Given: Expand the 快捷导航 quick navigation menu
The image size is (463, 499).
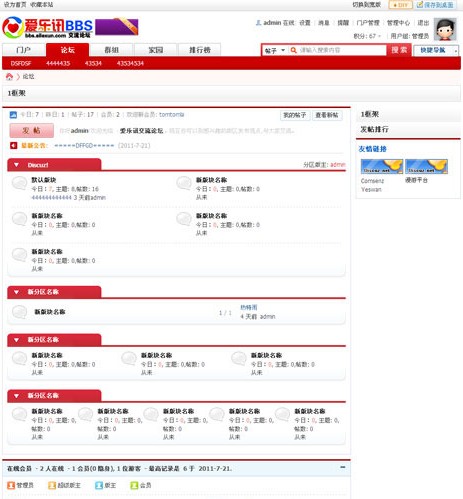Looking at the screenshot, I should (436, 50).
